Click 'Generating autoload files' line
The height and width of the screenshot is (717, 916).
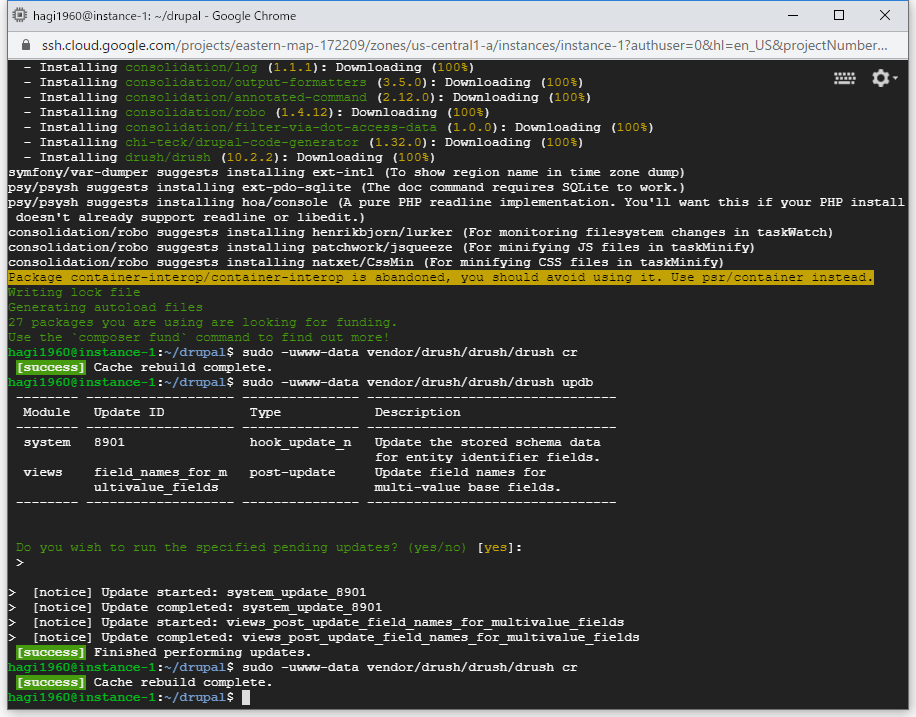[106, 307]
